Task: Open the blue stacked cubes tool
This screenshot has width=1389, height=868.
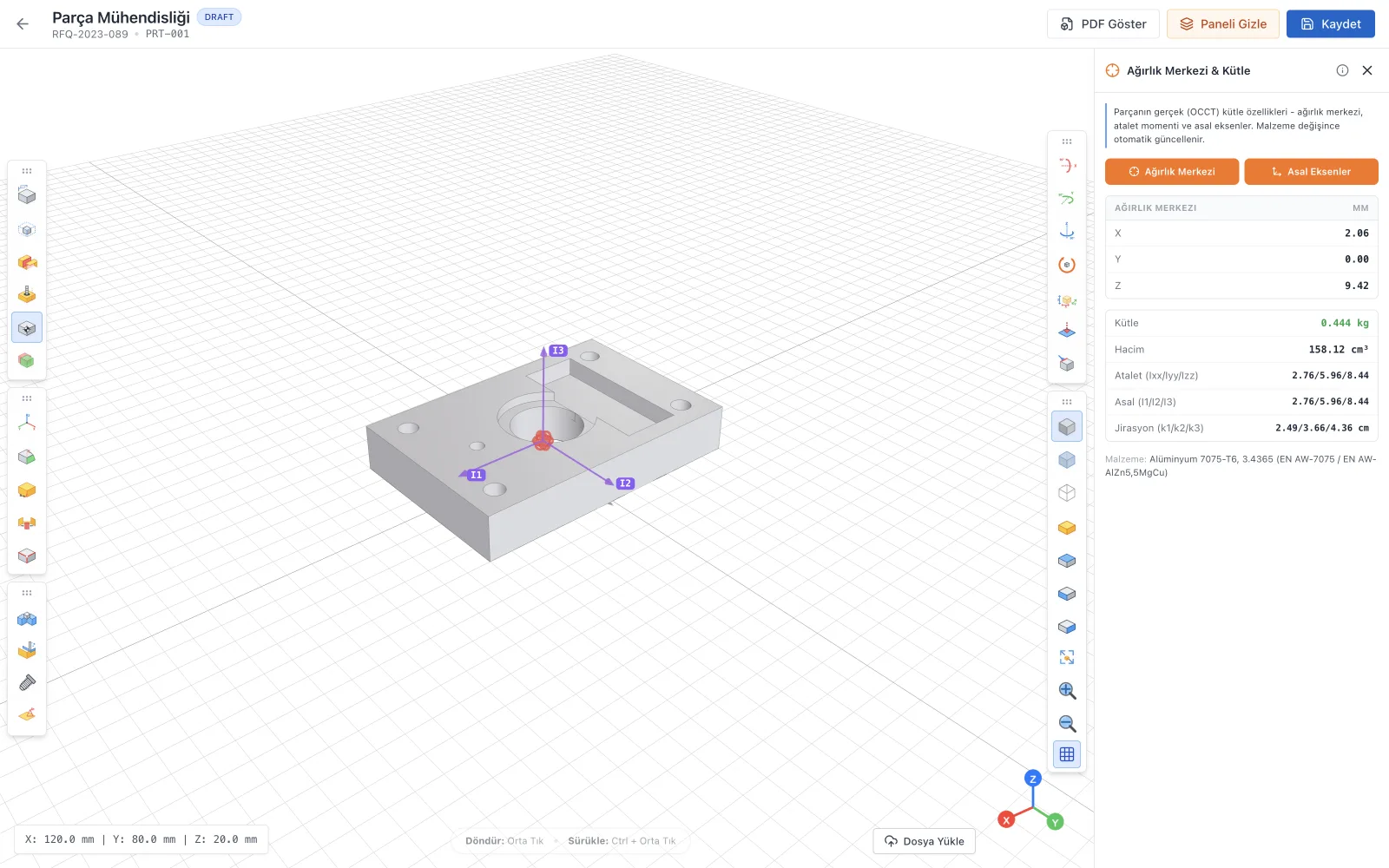Action: coord(27,618)
